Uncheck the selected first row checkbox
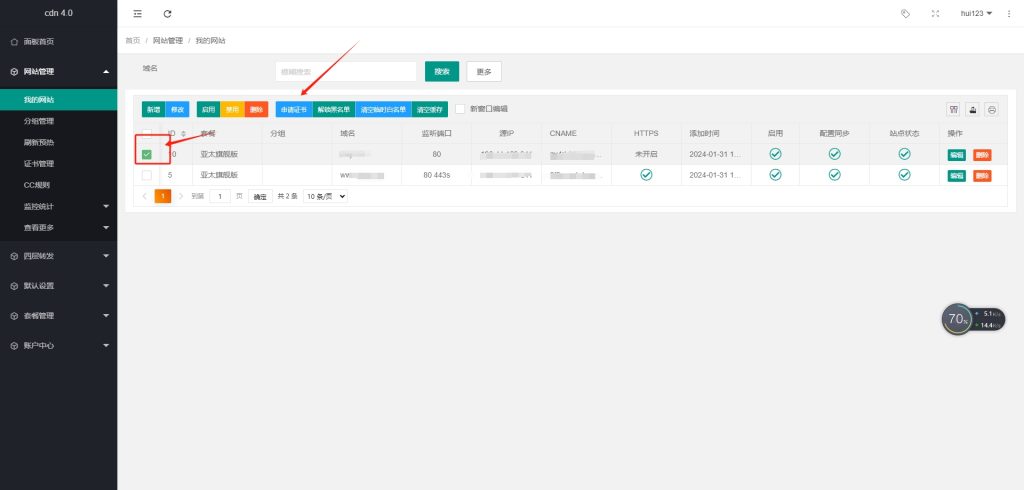1024x490 pixels. (x=147, y=155)
